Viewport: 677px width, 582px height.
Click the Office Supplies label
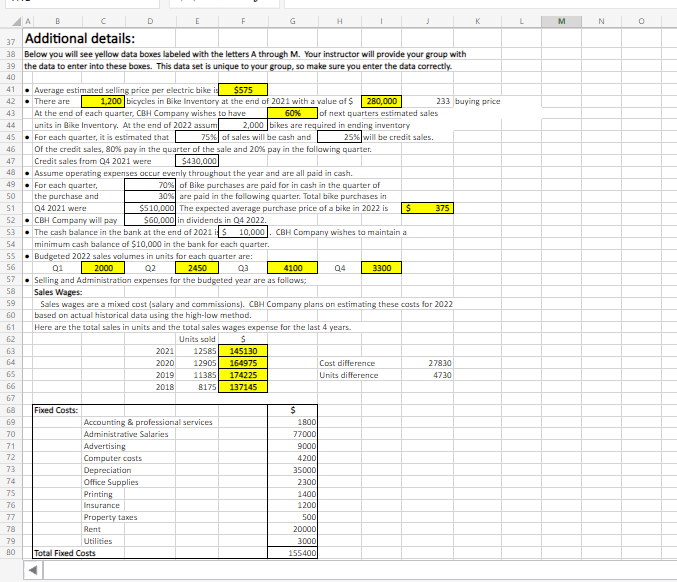tap(111, 482)
